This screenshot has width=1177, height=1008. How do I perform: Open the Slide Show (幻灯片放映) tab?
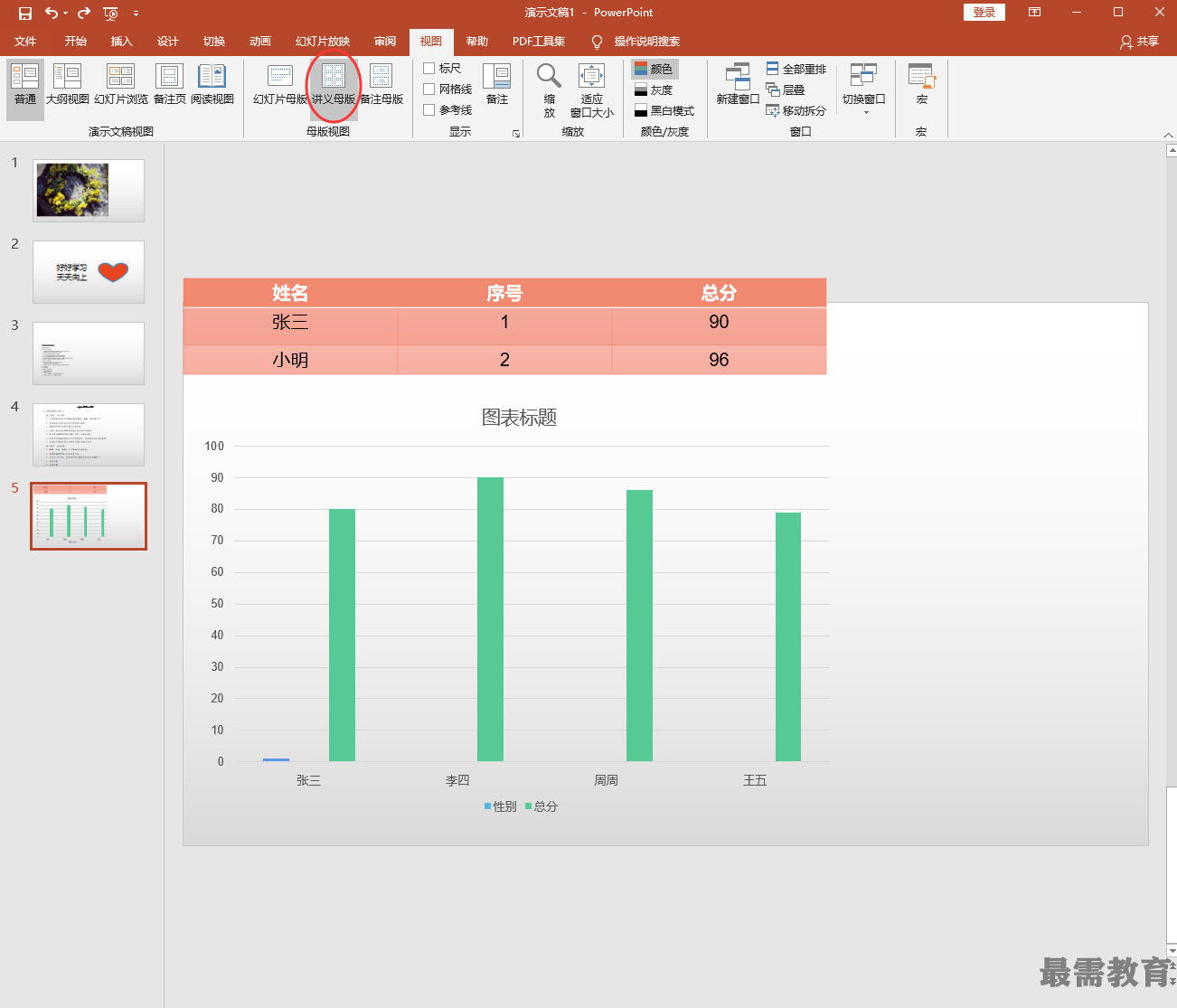click(x=323, y=42)
